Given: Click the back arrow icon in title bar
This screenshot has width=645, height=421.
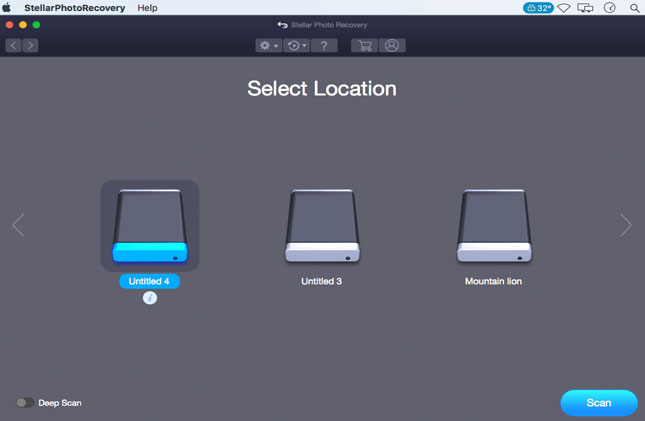Looking at the screenshot, I should point(282,25).
